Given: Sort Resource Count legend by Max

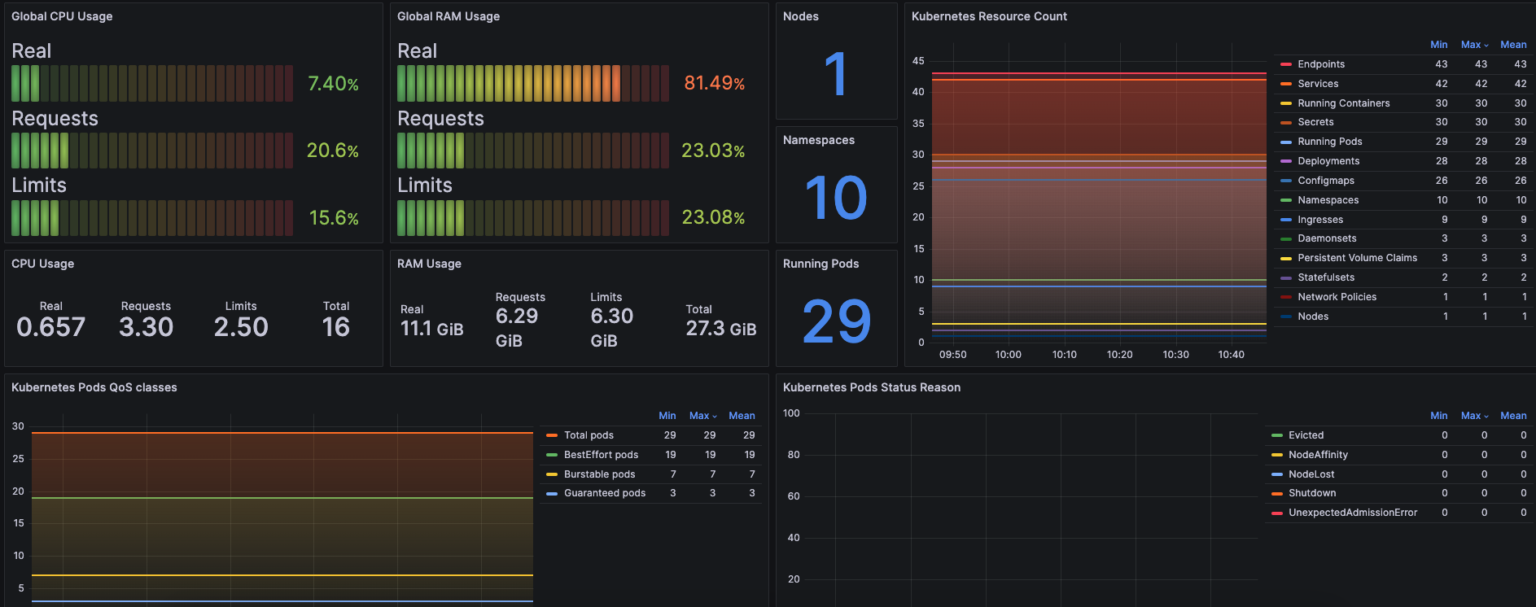Looking at the screenshot, I should [1474, 45].
